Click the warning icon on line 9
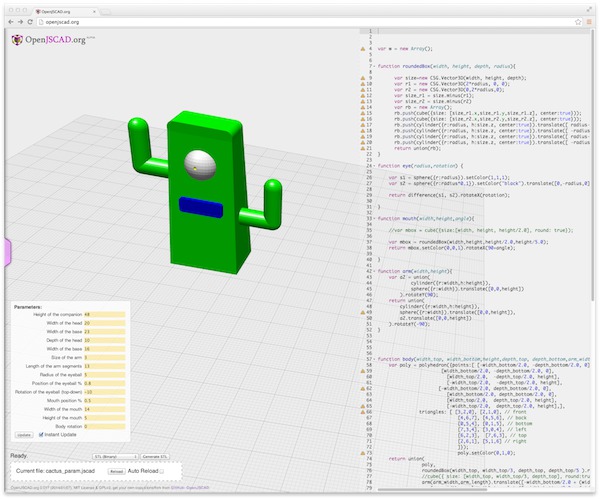 click(x=363, y=78)
